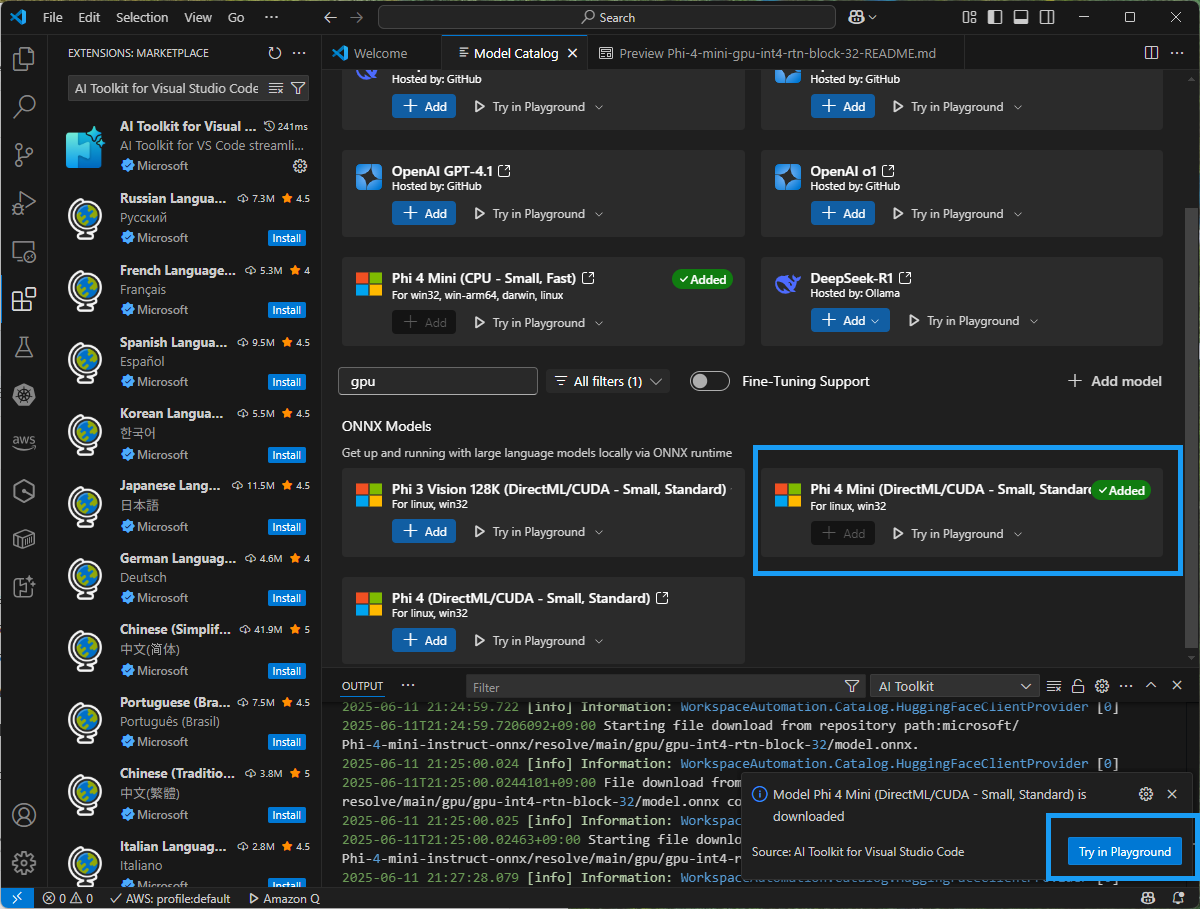Viewport: 1200px width, 909px height.
Task: Click Try in Playground in notification
Action: [x=1125, y=852]
